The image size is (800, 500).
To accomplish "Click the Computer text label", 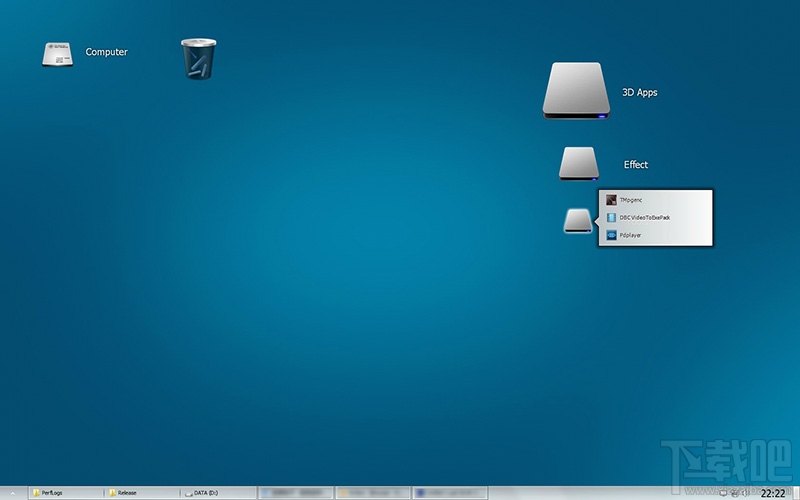I will click(x=106, y=52).
